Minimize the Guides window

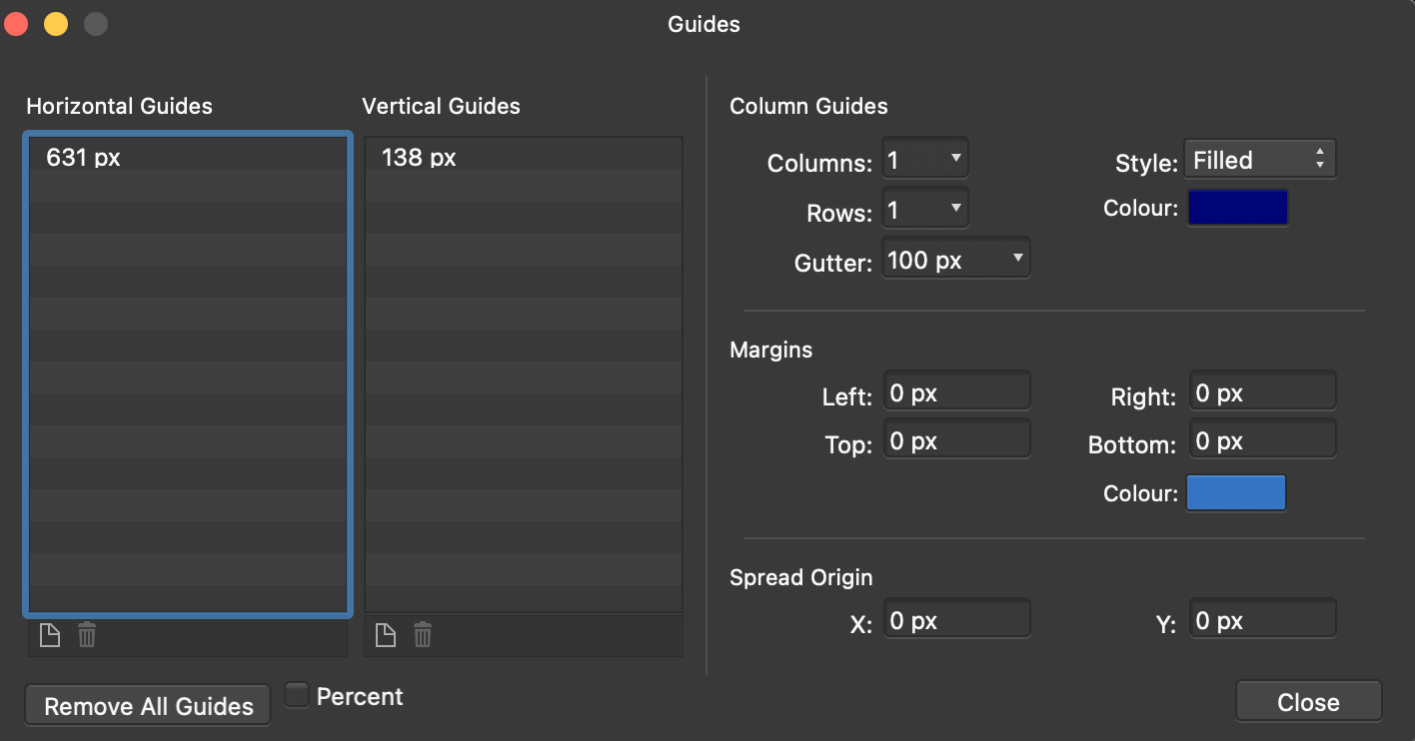[x=56, y=24]
